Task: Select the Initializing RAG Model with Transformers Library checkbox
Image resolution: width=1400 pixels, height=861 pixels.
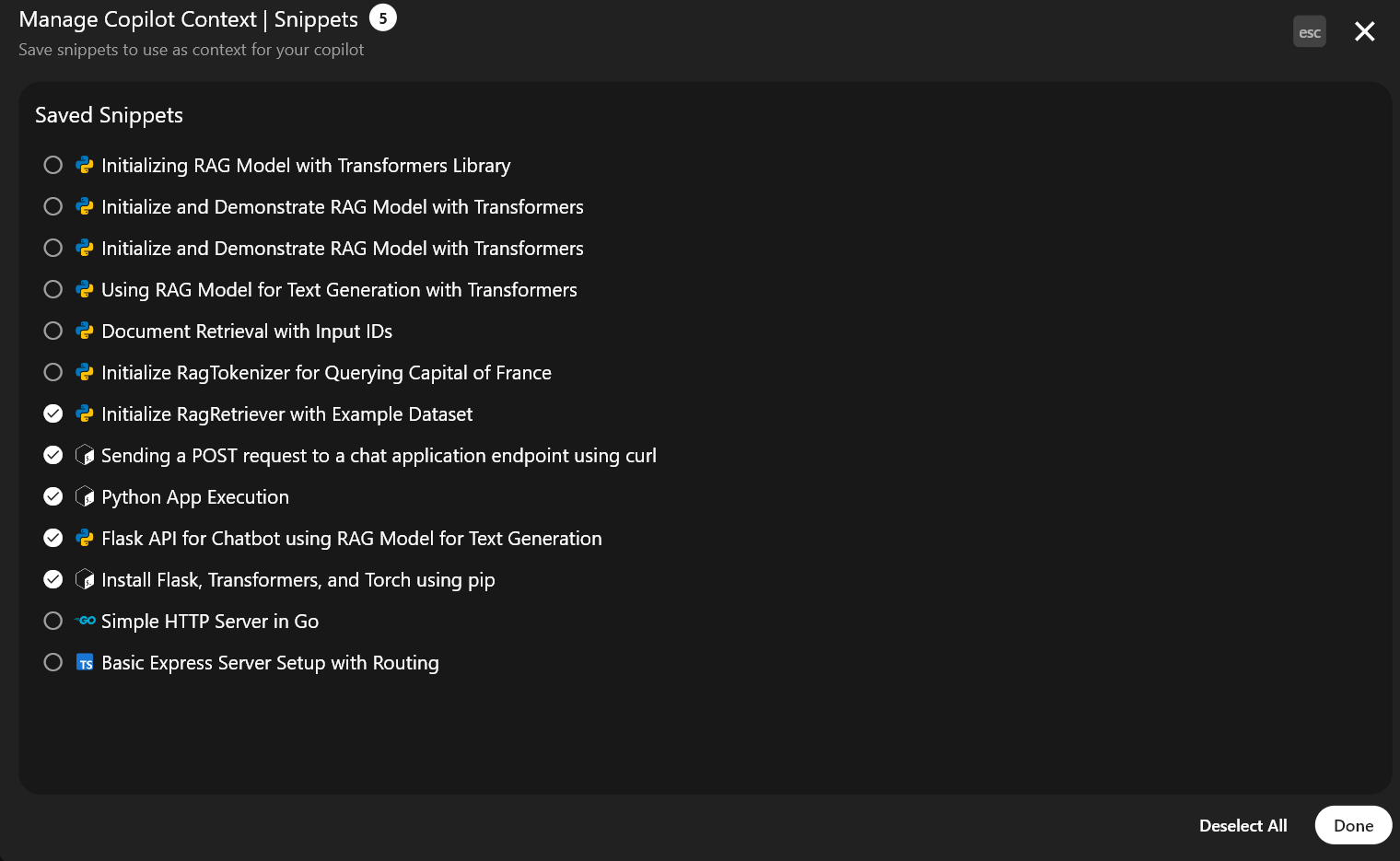Action: tap(53, 165)
